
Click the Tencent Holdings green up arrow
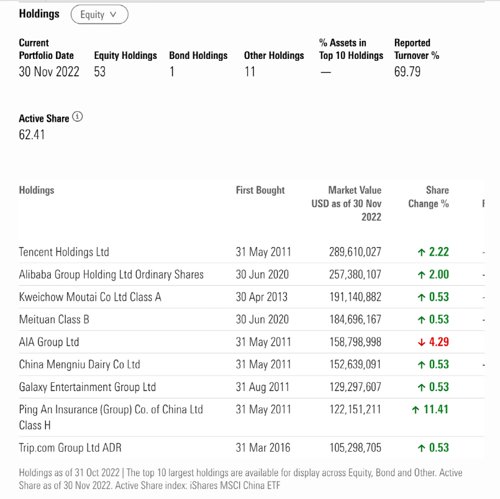(x=421, y=252)
